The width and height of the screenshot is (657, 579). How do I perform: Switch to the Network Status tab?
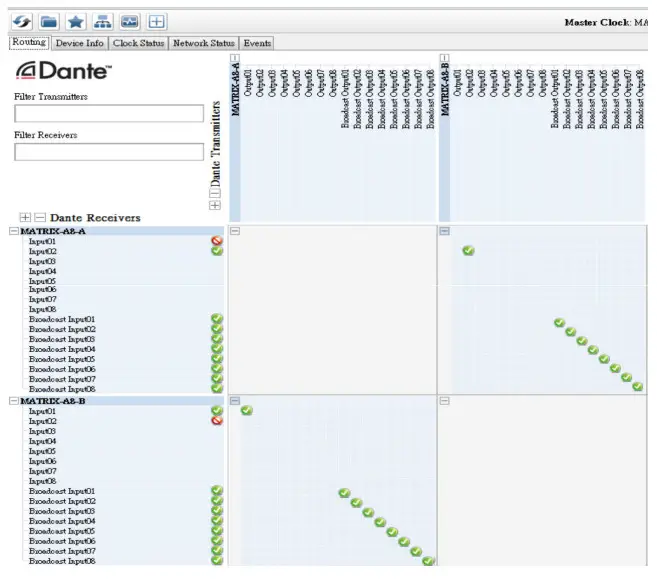pyautogui.click(x=204, y=43)
